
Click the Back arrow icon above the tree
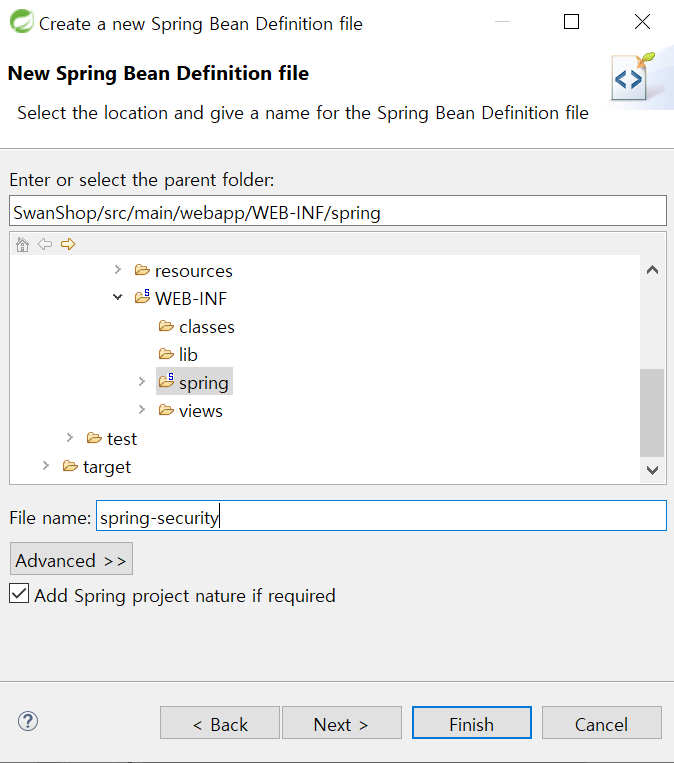(x=45, y=244)
